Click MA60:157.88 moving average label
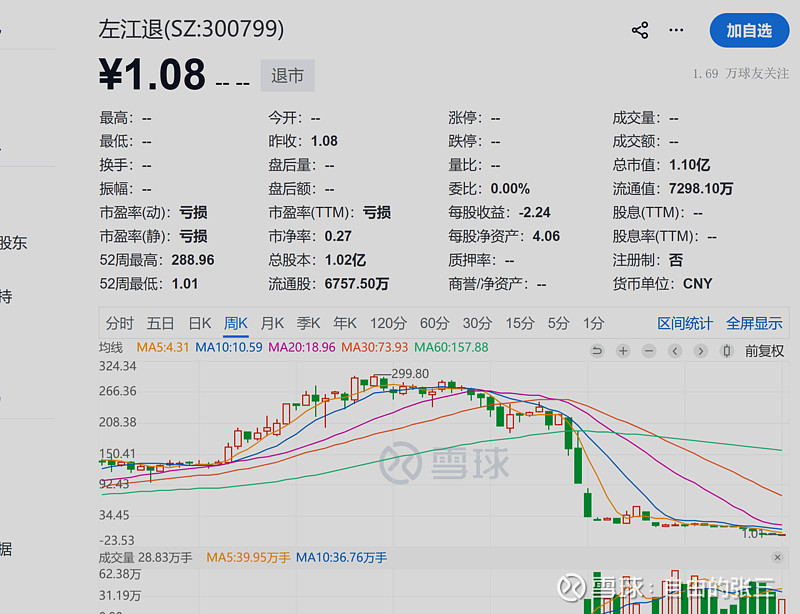 tap(451, 348)
